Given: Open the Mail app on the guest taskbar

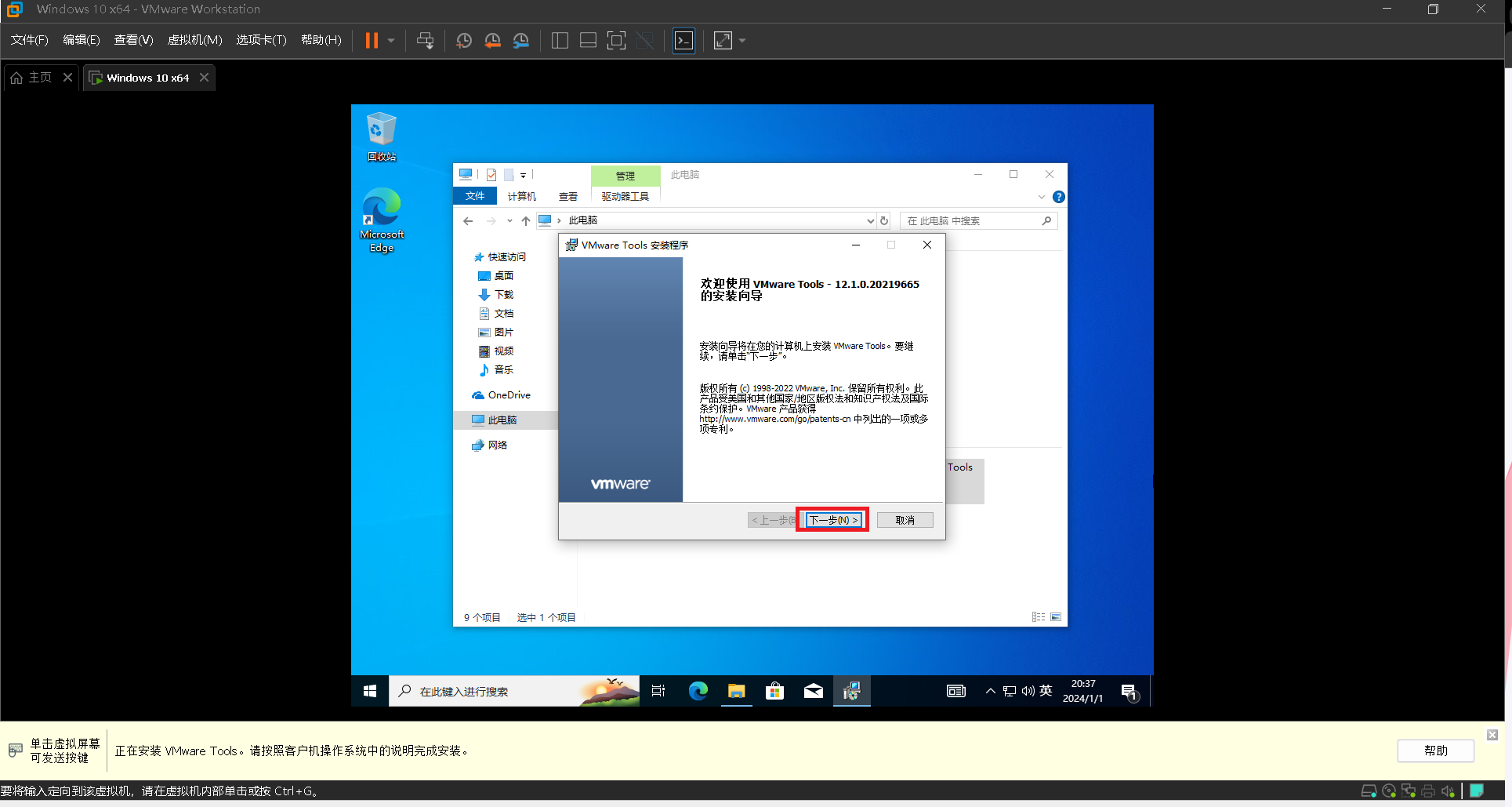Looking at the screenshot, I should pyautogui.click(x=813, y=691).
